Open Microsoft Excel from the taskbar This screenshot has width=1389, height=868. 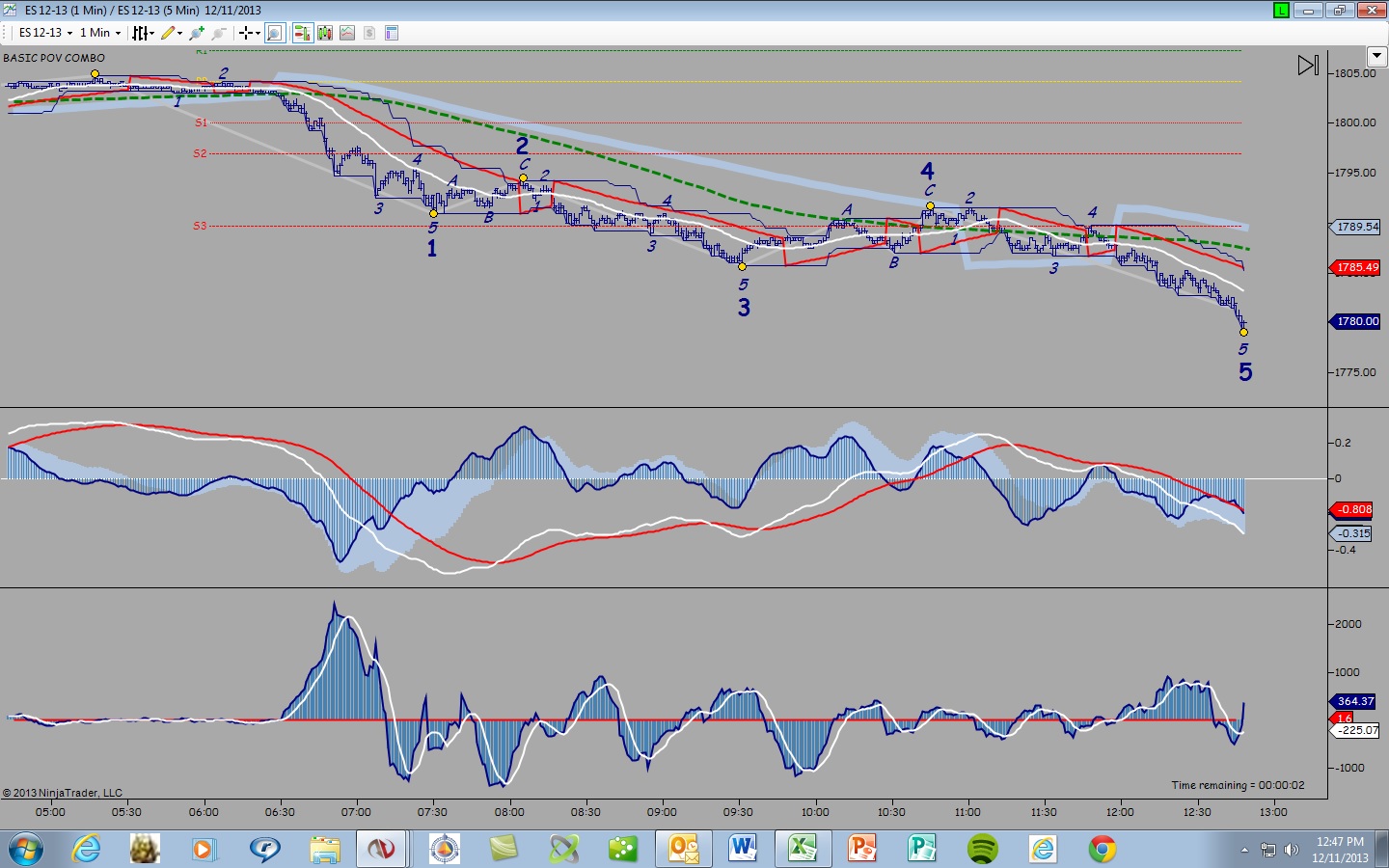(x=803, y=850)
